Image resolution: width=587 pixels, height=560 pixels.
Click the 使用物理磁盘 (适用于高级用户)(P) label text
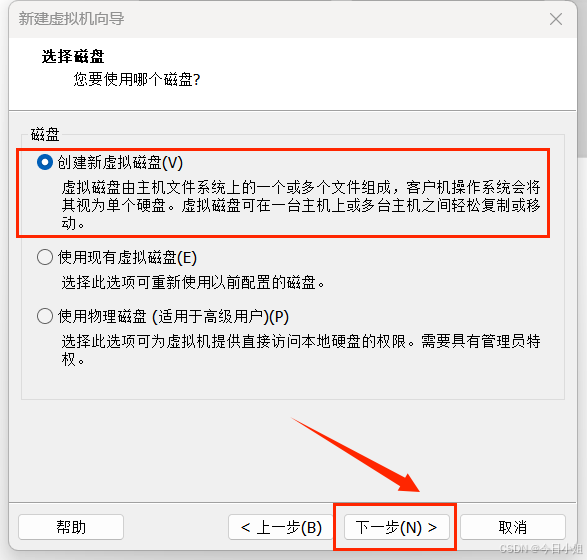173,316
